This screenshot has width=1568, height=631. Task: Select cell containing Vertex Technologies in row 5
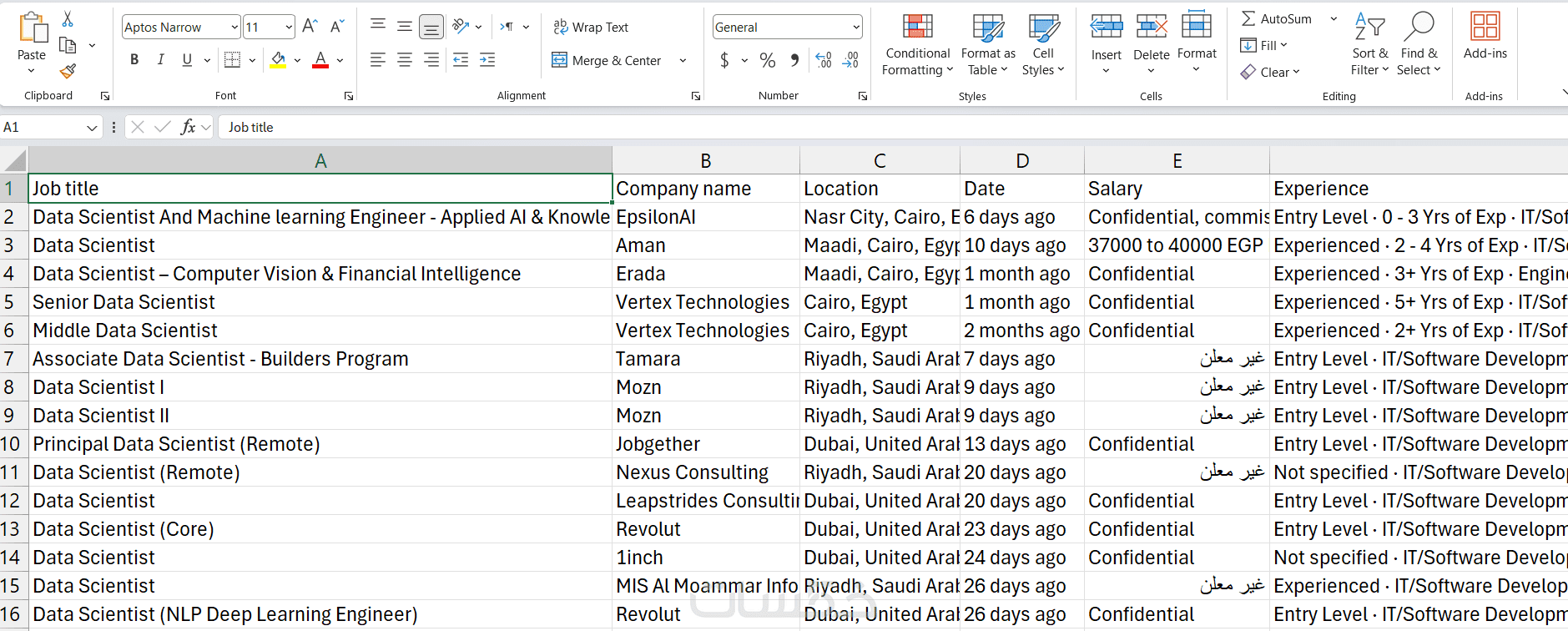(x=706, y=302)
